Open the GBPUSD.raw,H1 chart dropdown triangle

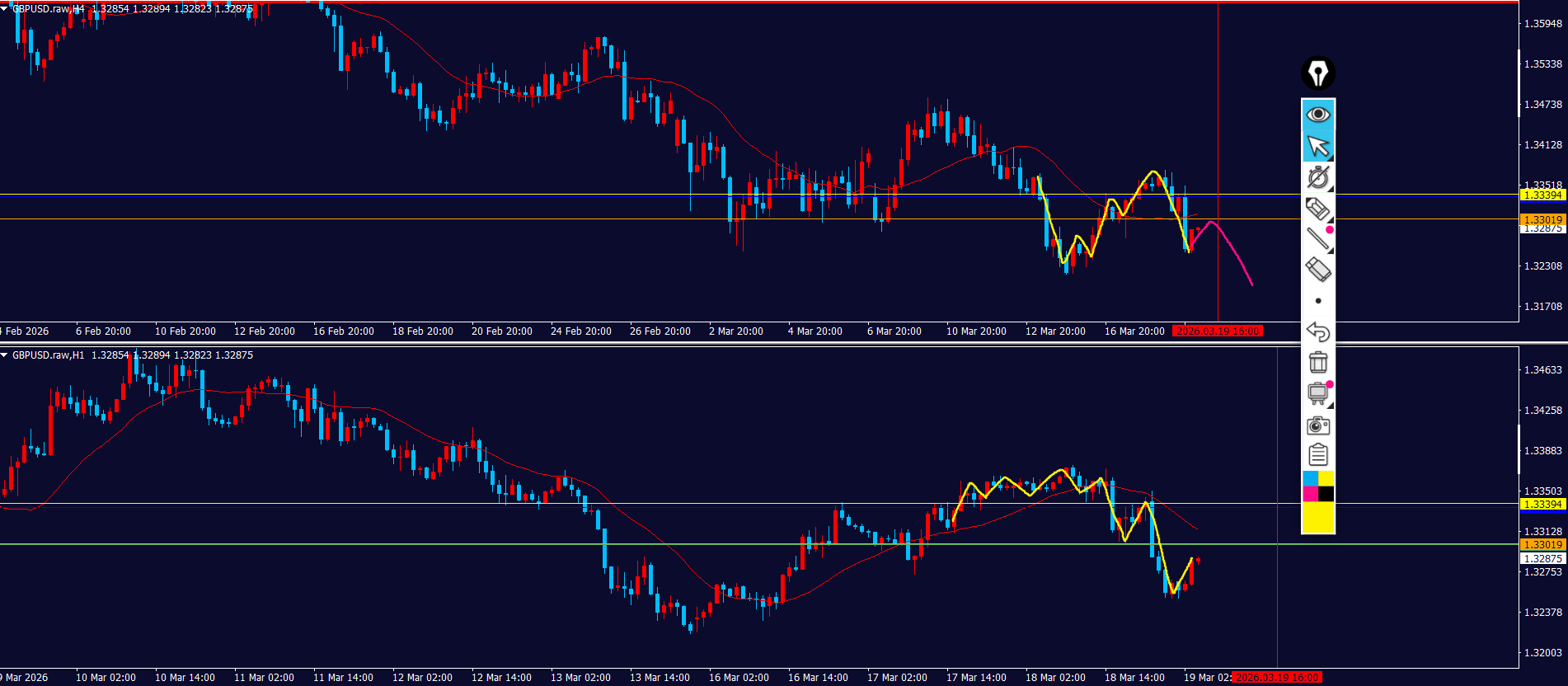point(5,355)
